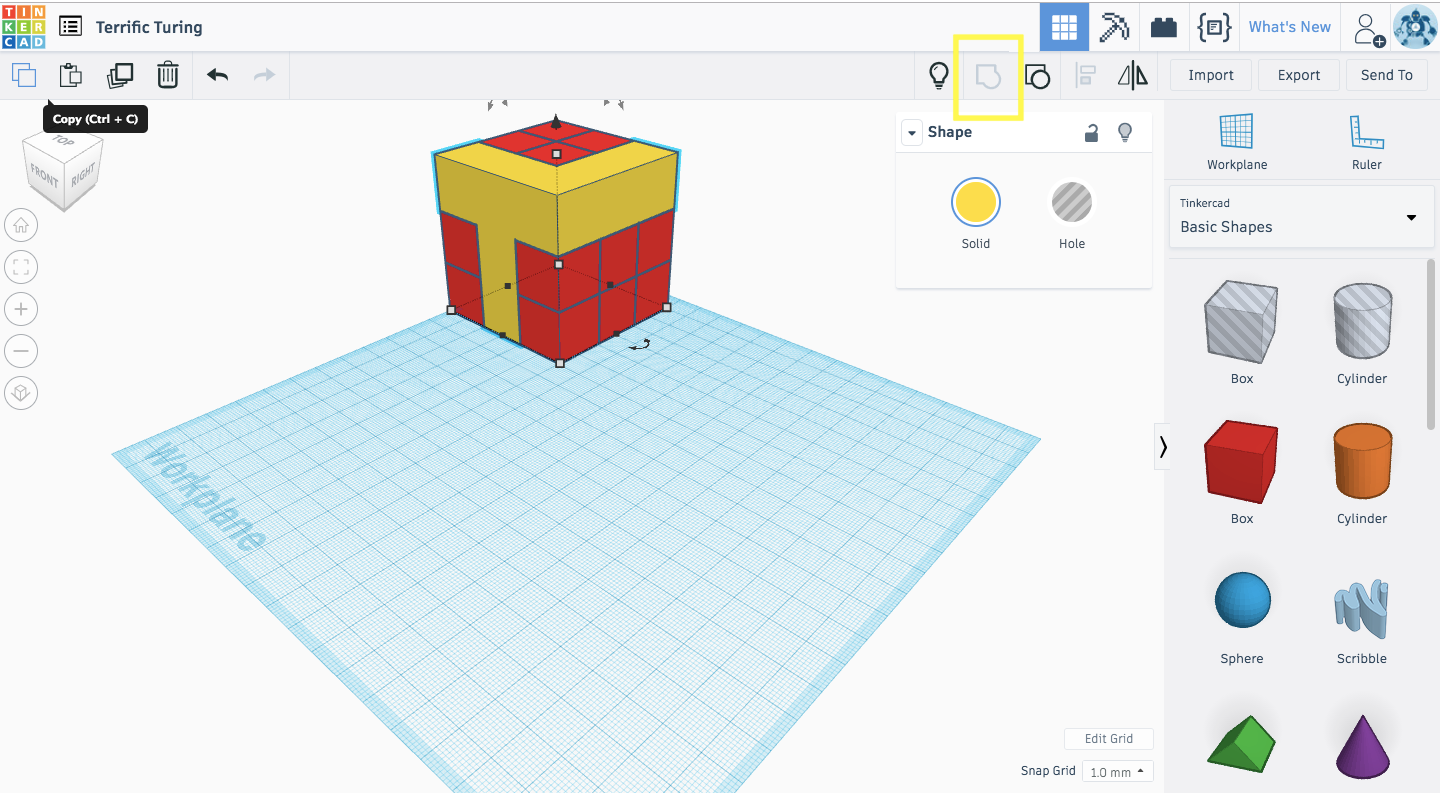The height and width of the screenshot is (793, 1440).
Task: Hide the shape with the lightbulb toggle
Action: coord(1124,132)
